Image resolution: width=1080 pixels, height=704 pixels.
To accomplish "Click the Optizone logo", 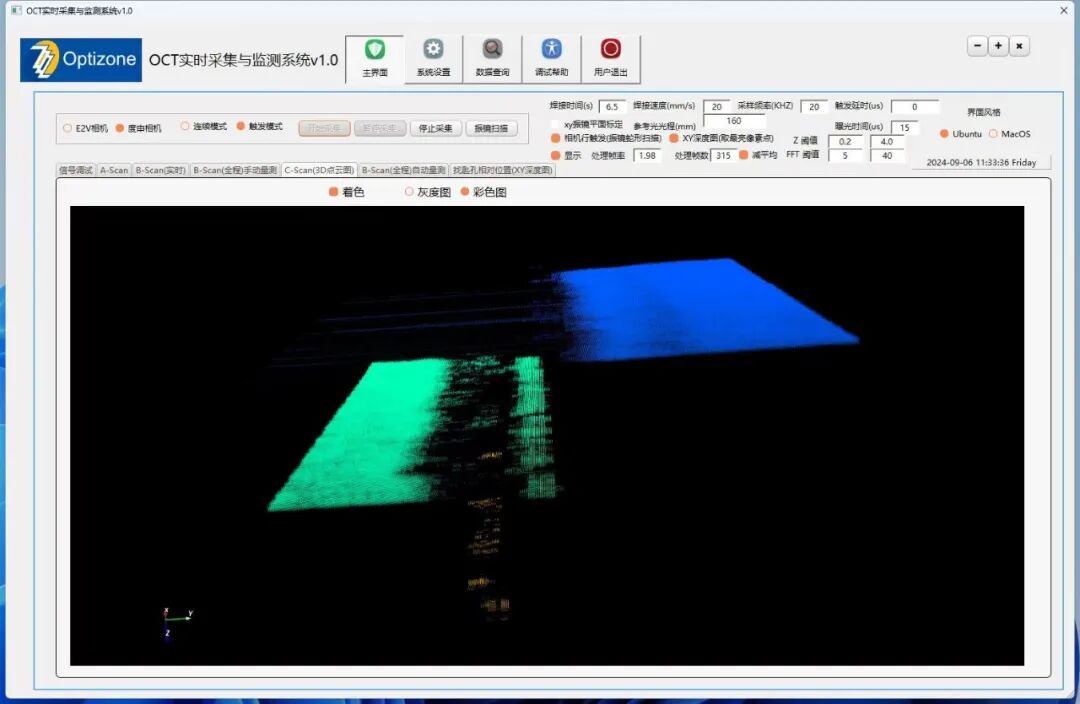I will point(81,60).
